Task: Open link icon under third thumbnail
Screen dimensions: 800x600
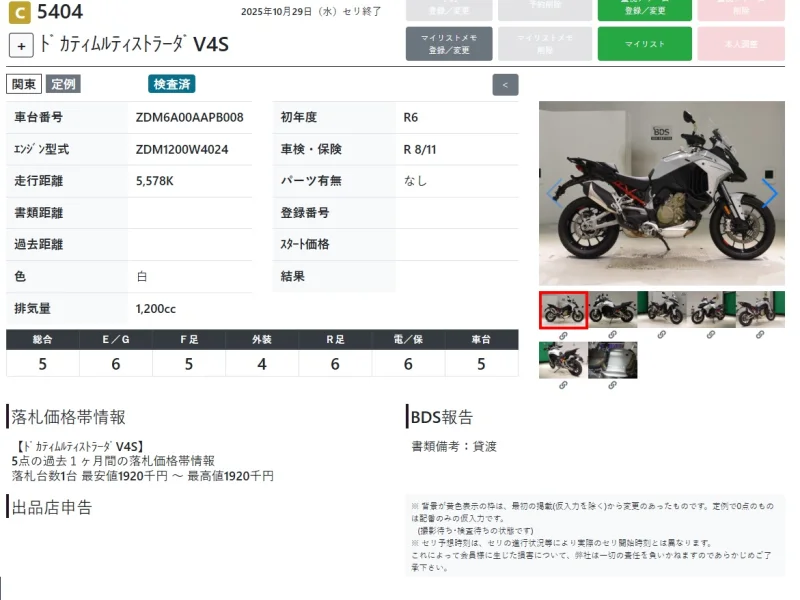Action: 661,334
